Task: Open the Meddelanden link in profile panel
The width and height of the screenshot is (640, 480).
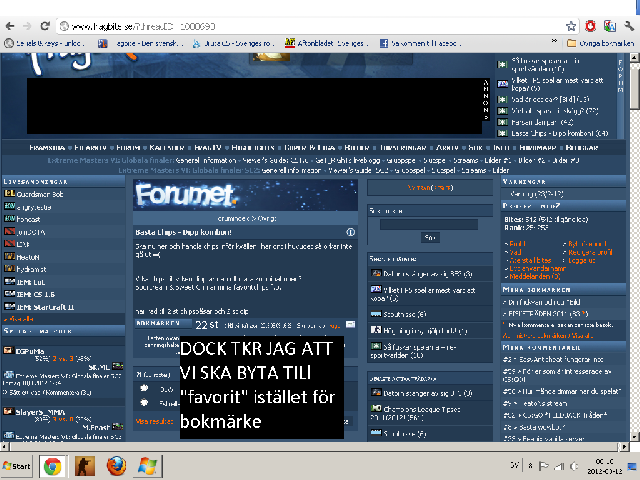Action: [534, 276]
